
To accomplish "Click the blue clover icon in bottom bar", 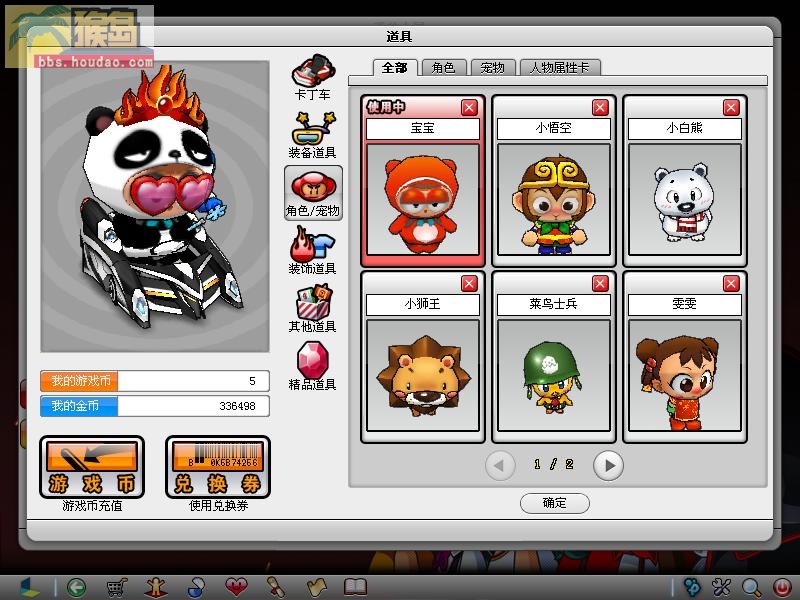I will pyautogui.click(x=692, y=587).
